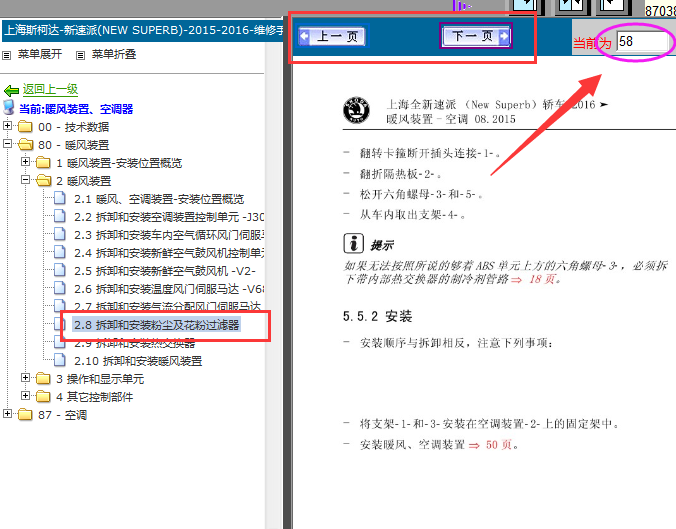
Task: Open 2.4 拆卸和安装新鲜空气鼓风机控制单元
Action: point(169,253)
